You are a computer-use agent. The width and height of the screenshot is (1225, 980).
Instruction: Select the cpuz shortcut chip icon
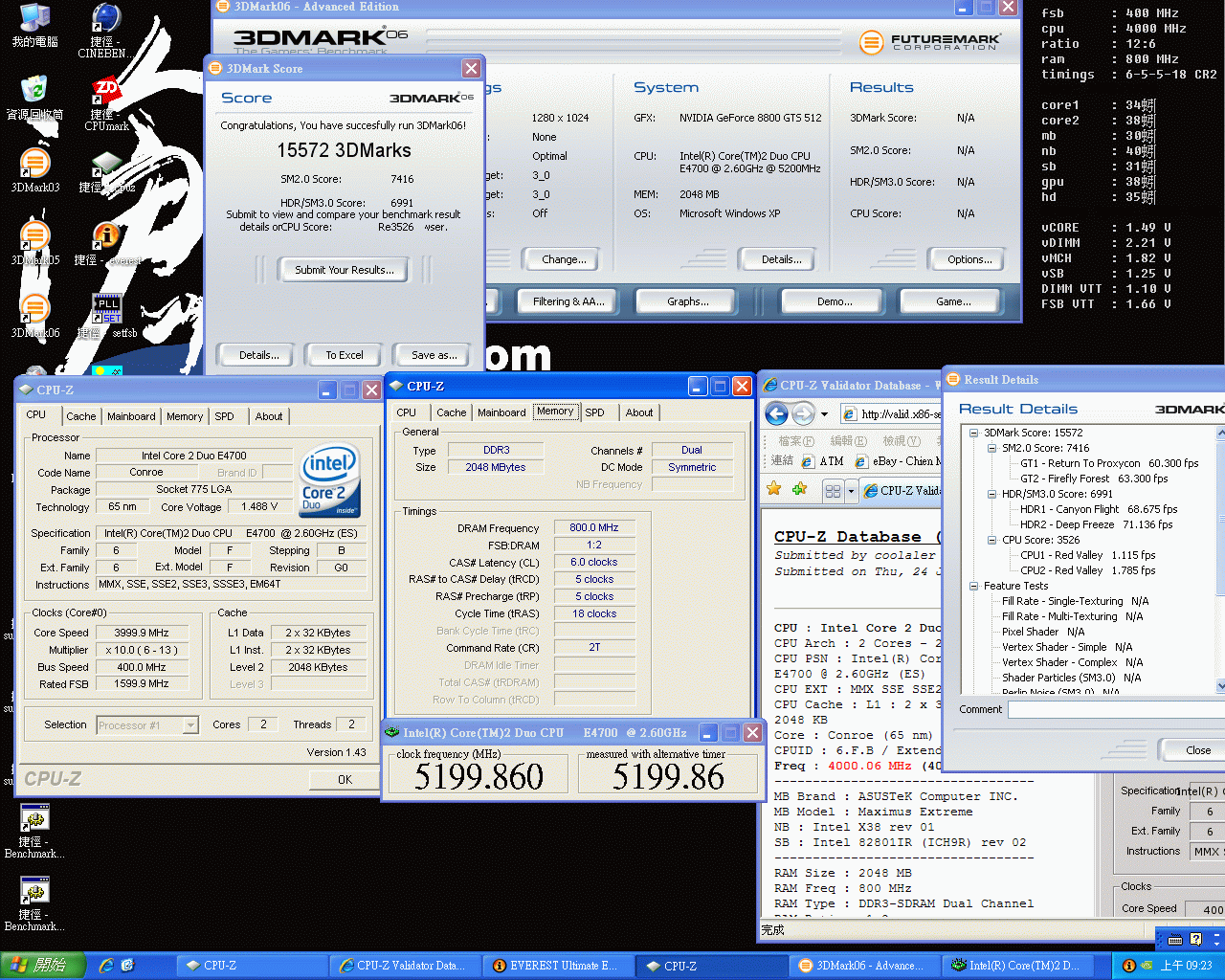pyautogui.click(x=106, y=163)
